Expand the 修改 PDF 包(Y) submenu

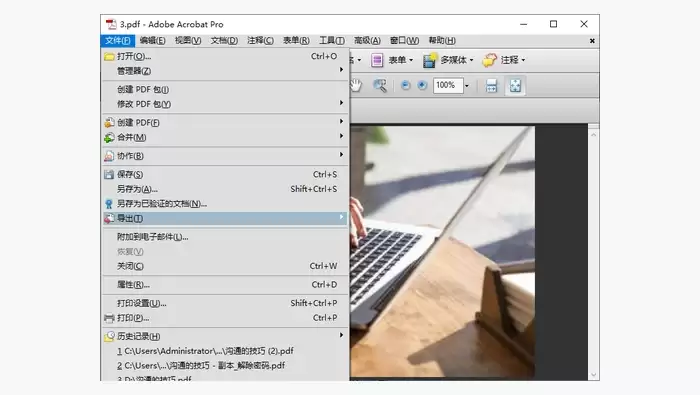[x=225, y=104]
